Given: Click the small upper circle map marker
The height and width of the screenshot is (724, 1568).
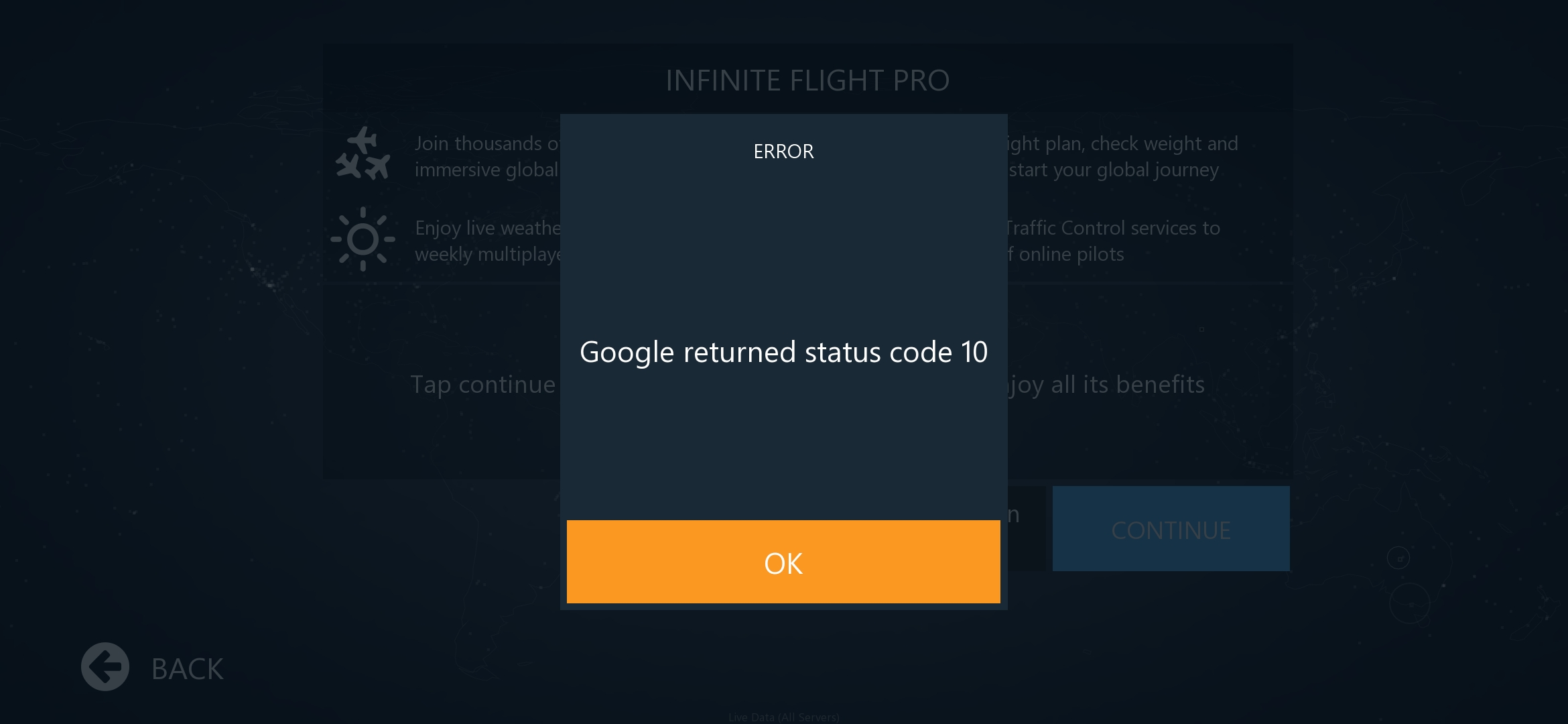Looking at the screenshot, I should pyautogui.click(x=1398, y=558).
